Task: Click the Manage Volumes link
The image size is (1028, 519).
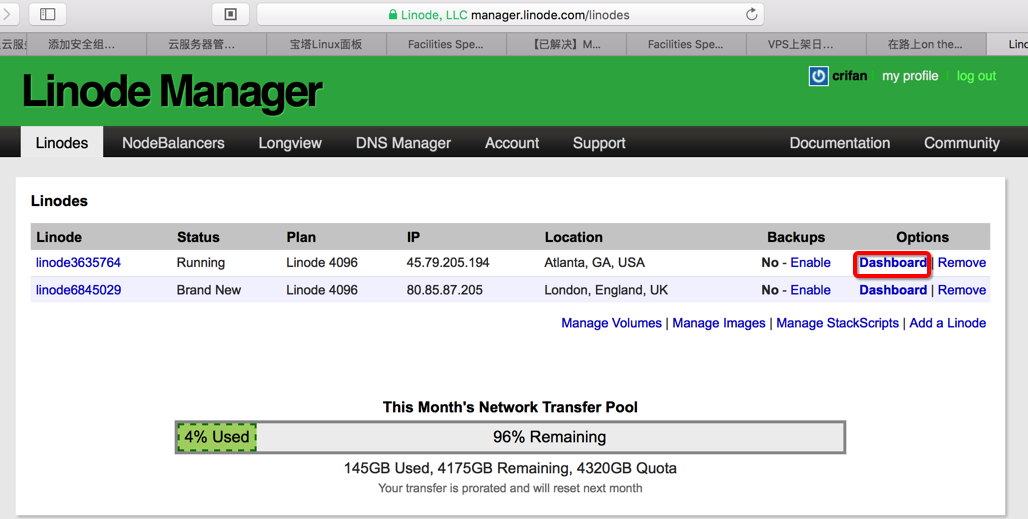Action: tap(612, 323)
